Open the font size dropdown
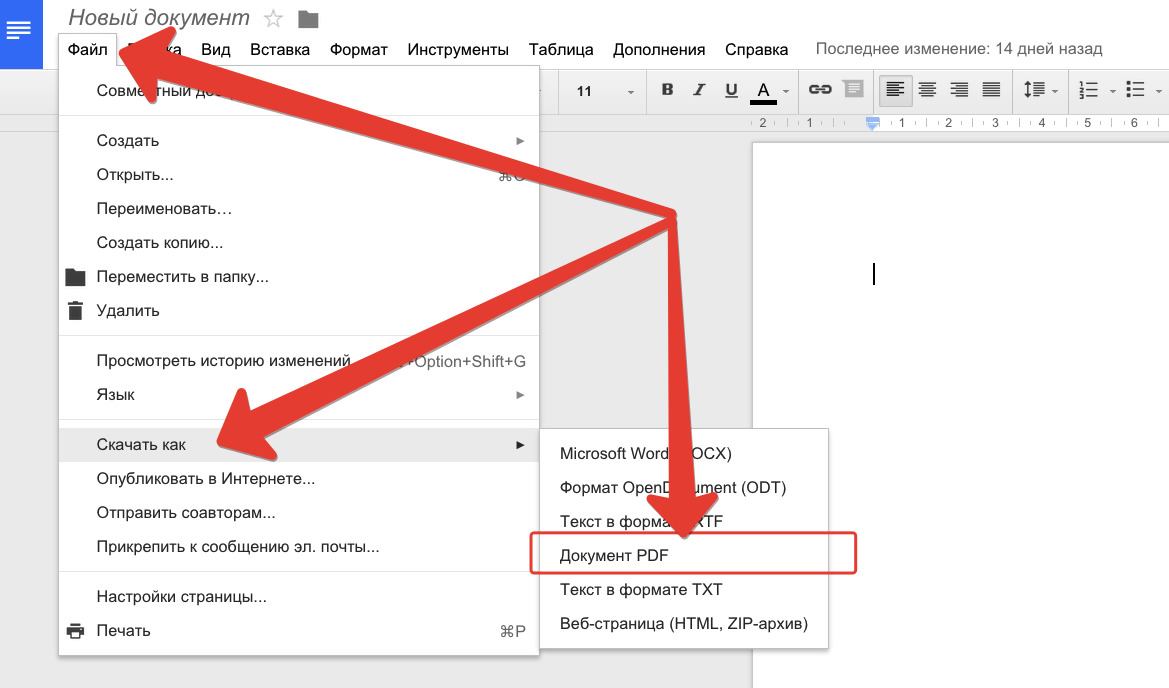The width and height of the screenshot is (1169, 688). (604, 91)
